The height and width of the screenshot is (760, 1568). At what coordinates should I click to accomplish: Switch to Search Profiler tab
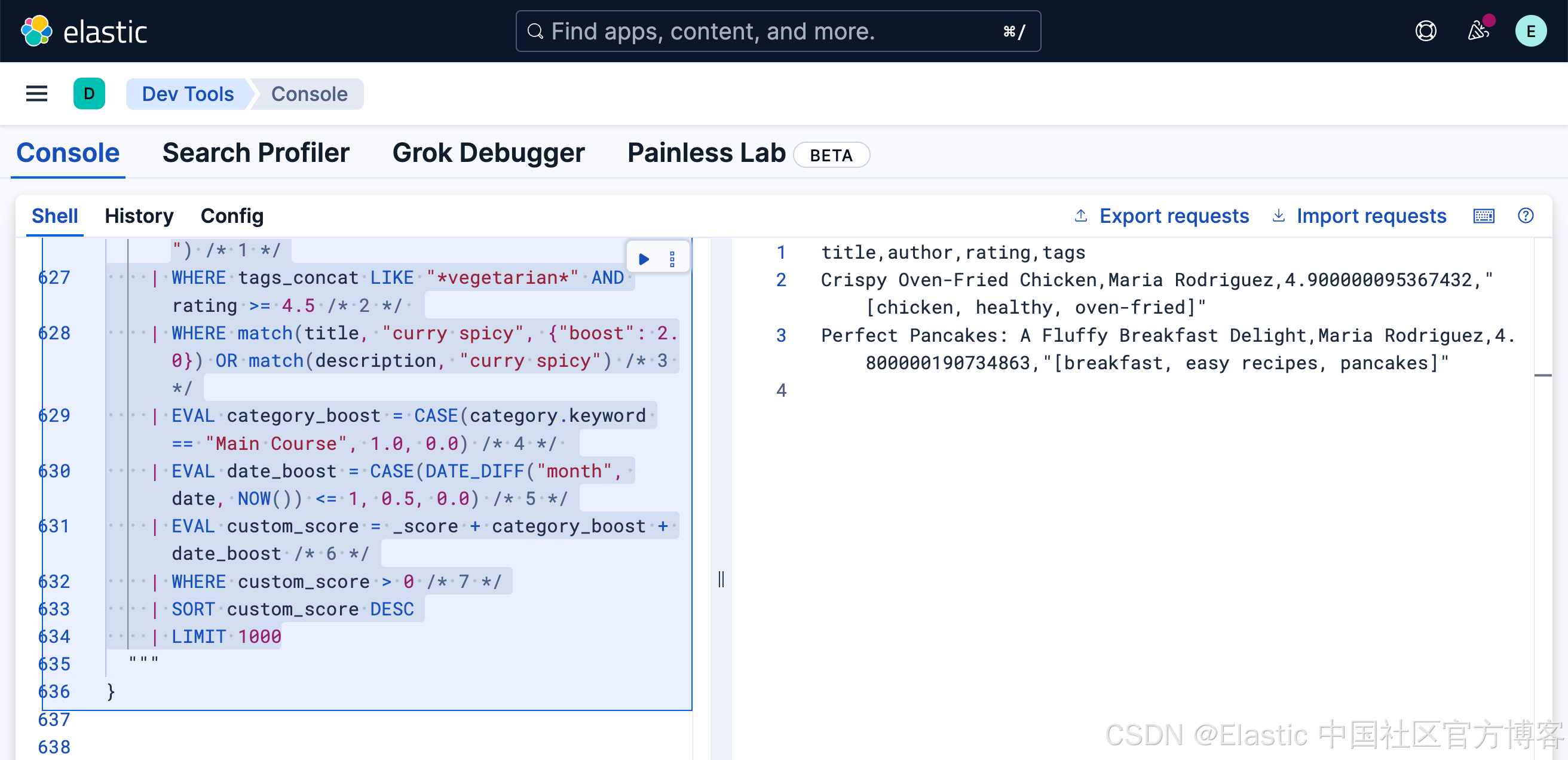click(x=256, y=153)
